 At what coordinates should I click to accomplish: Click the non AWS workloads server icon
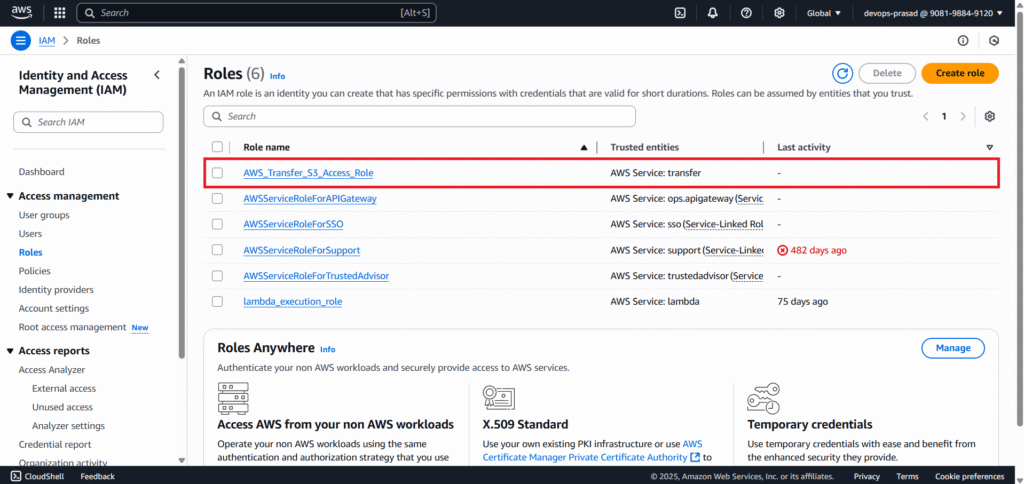[x=232, y=398]
